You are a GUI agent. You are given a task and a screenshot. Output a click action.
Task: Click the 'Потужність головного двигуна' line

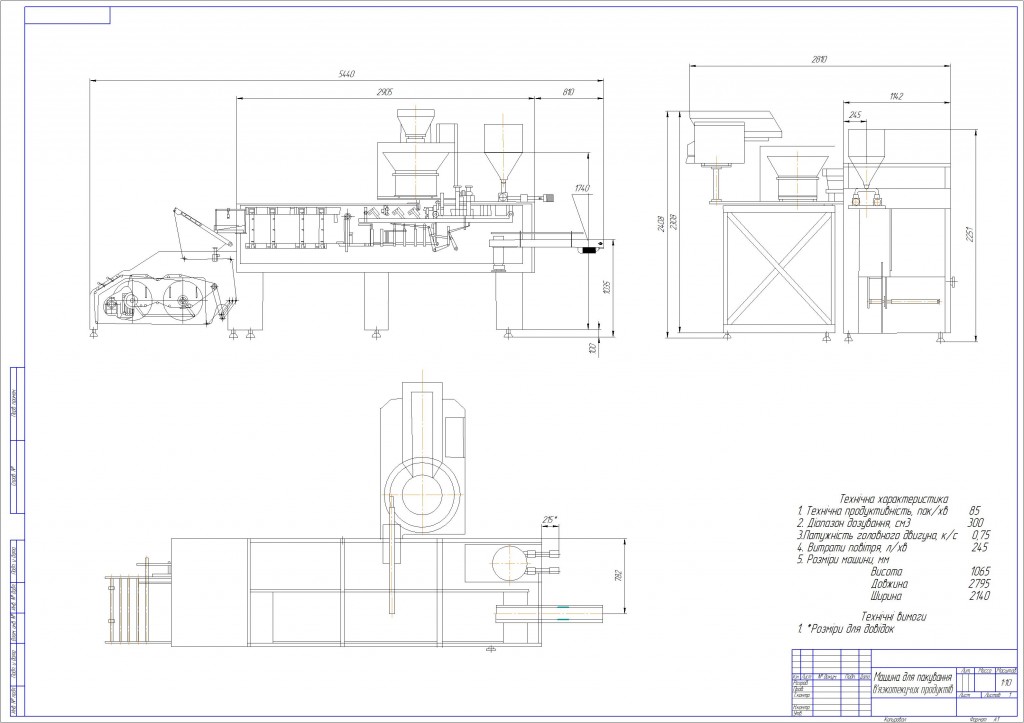(877, 536)
